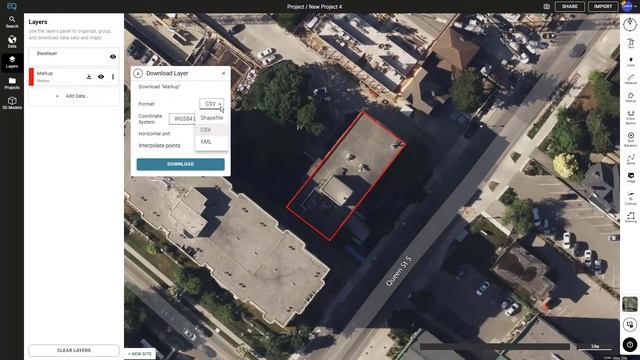
Task: Select the 3D Contour tool
Action: pyautogui.click(x=631, y=198)
